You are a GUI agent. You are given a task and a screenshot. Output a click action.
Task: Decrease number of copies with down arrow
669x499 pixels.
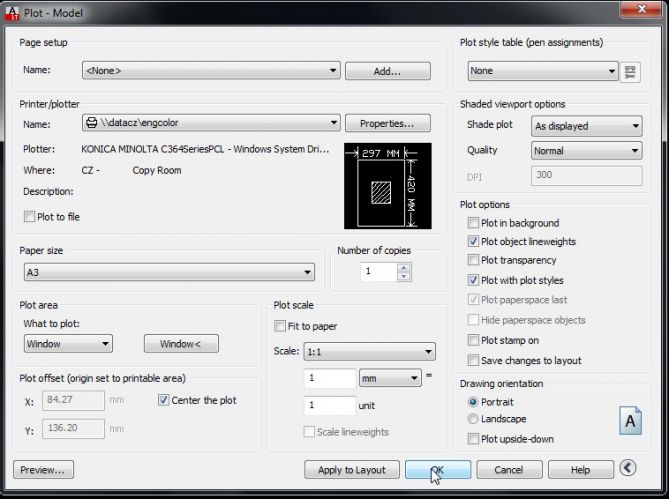coord(404,276)
